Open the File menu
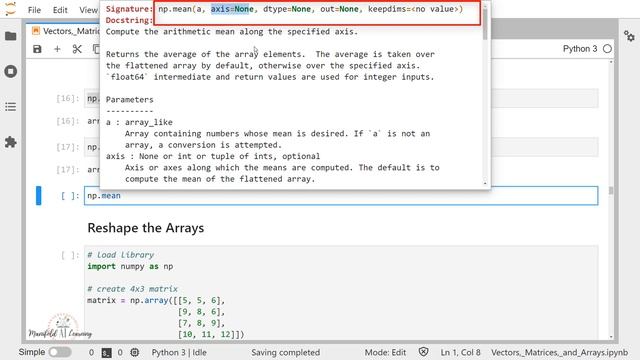The image size is (640, 360). click(x=34, y=10)
